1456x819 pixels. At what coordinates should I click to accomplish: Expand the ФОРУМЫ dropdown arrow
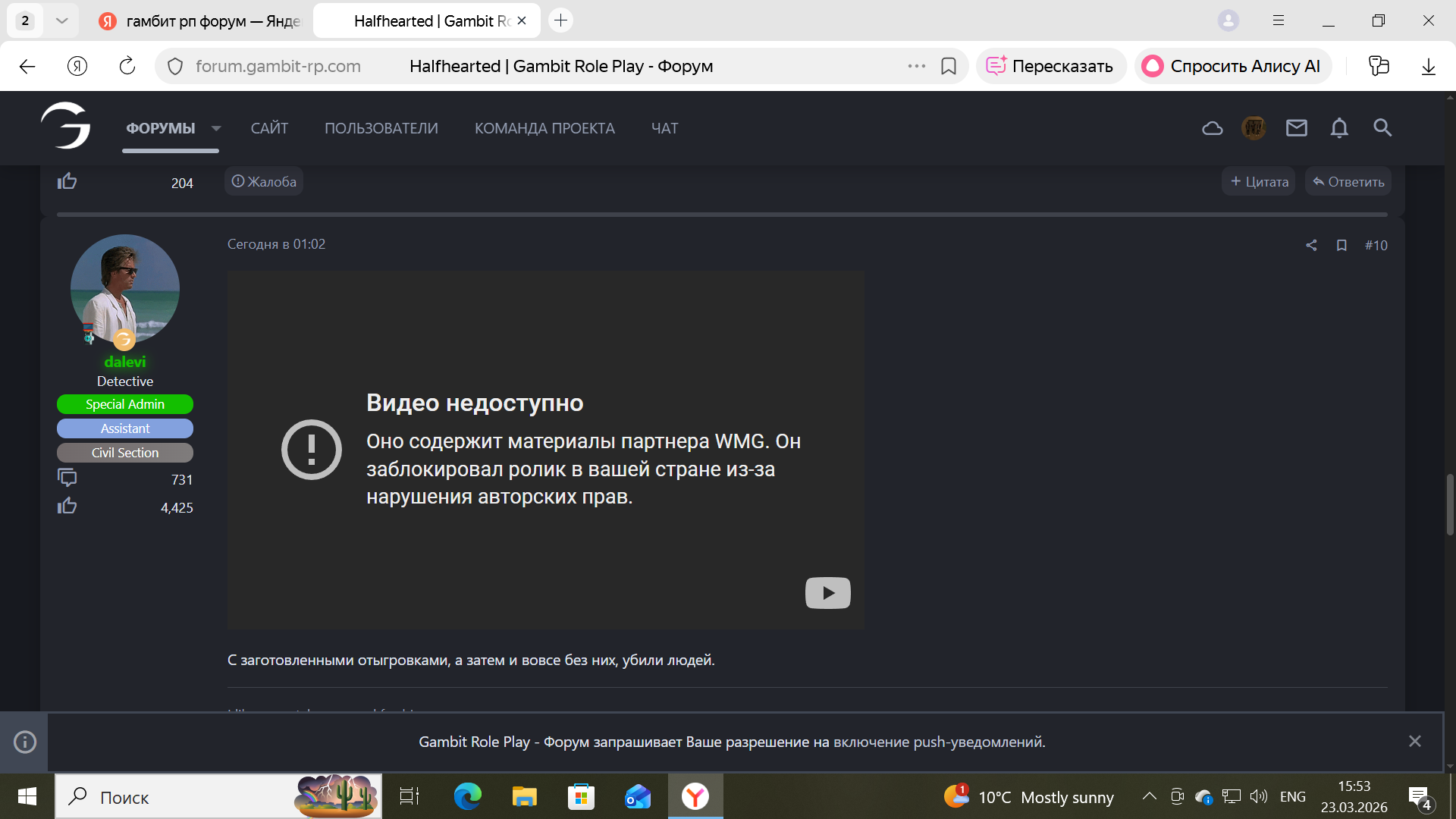pos(216,128)
